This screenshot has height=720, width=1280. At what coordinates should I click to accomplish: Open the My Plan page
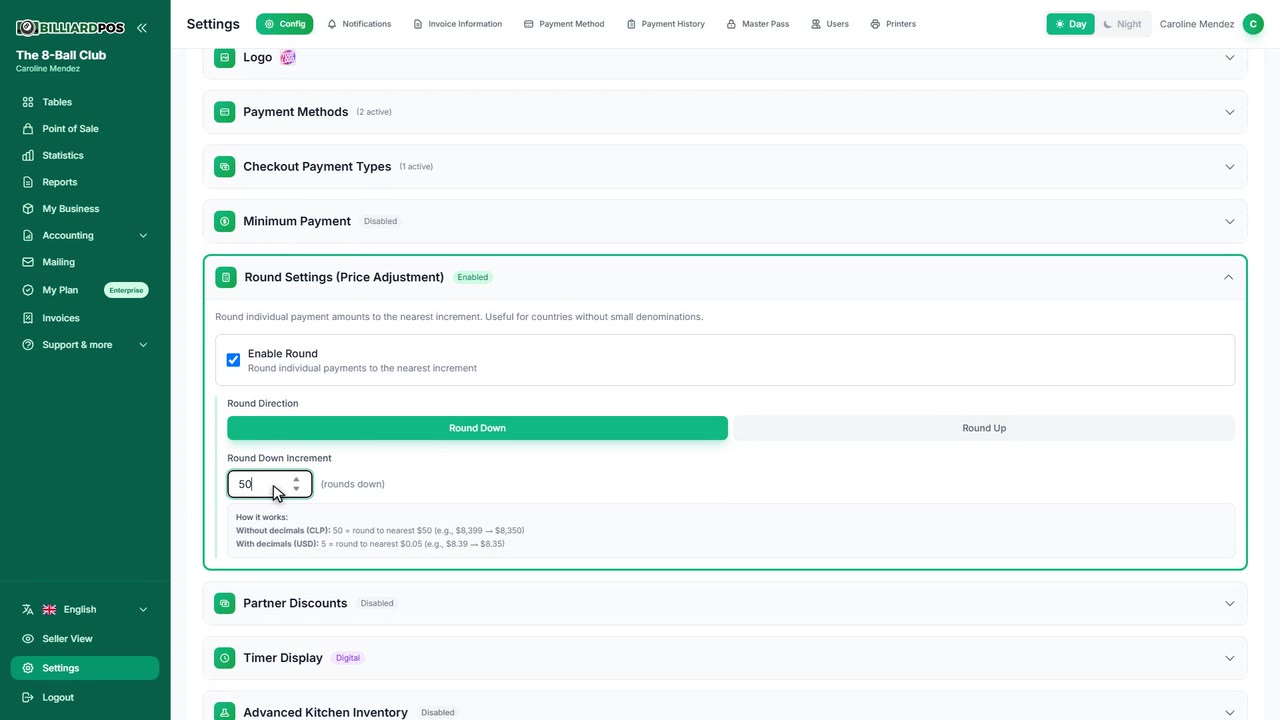[60, 290]
